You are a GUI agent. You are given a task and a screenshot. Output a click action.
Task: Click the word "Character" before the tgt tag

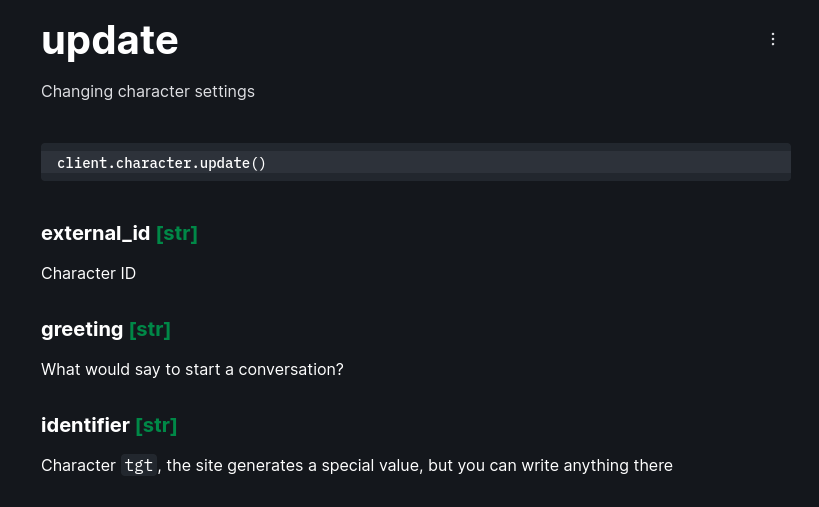pyautogui.click(x=78, y=465)
